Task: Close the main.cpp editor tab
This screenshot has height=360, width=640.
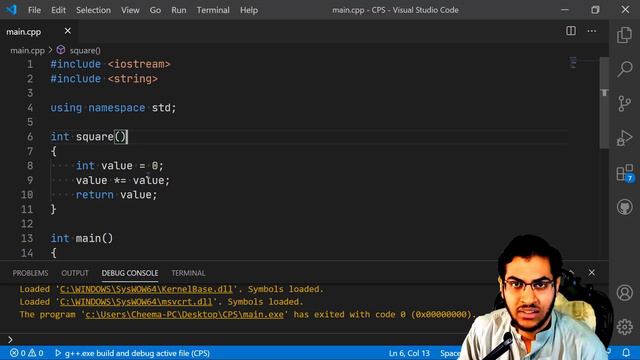Action: pyautogui.click(x=68, y=31)
